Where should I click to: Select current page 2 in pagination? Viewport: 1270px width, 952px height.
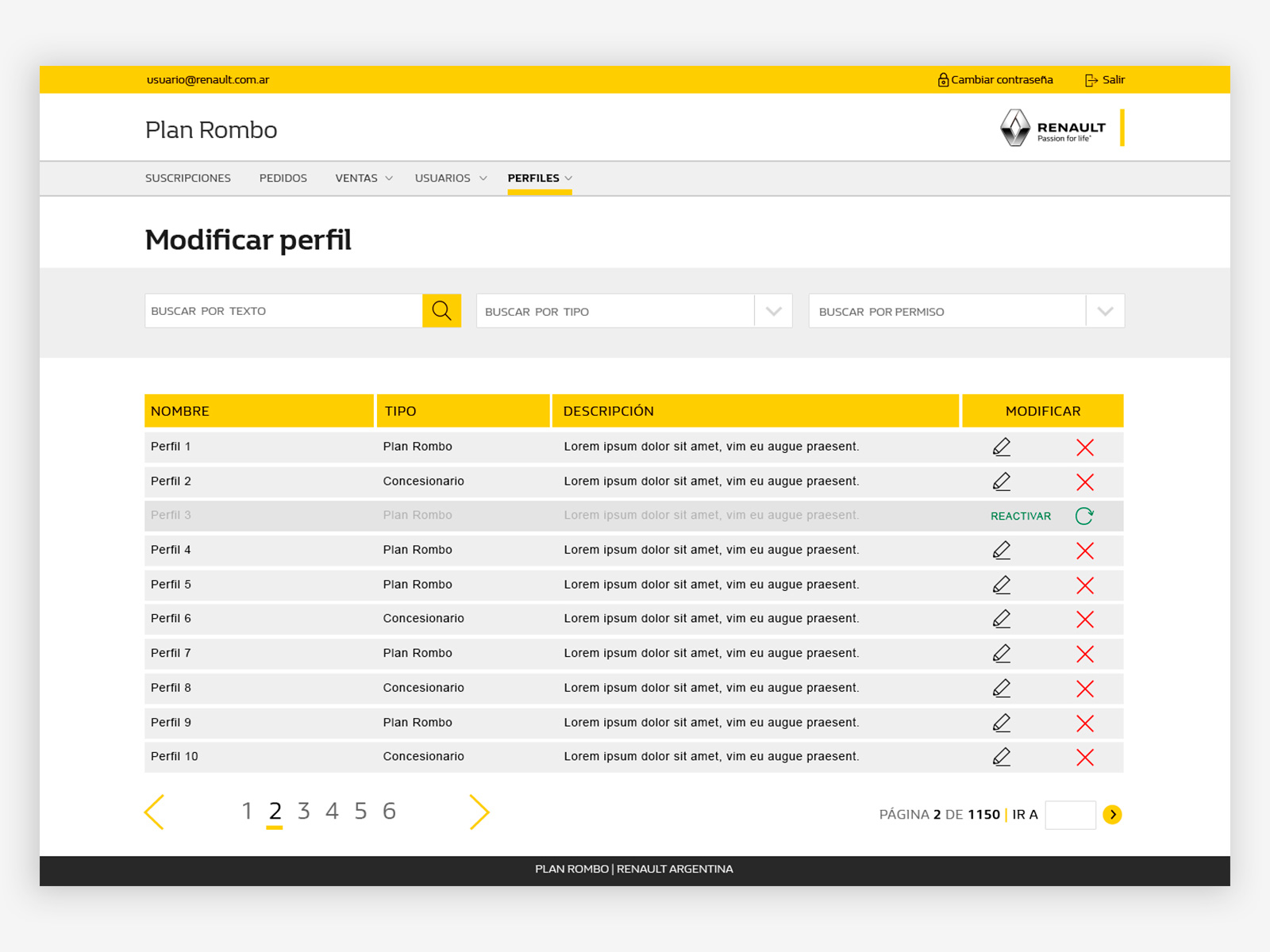pos(275,811)
